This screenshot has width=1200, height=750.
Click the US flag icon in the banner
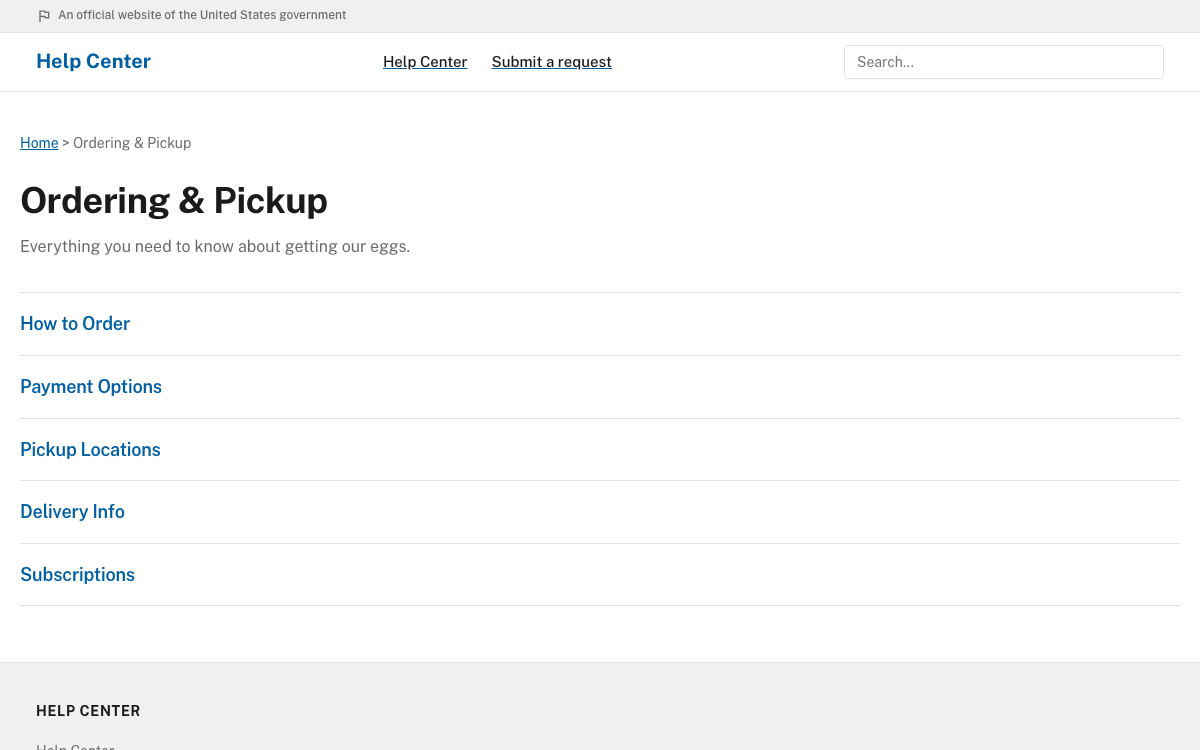pyautogui.click(x=44, y=16)
